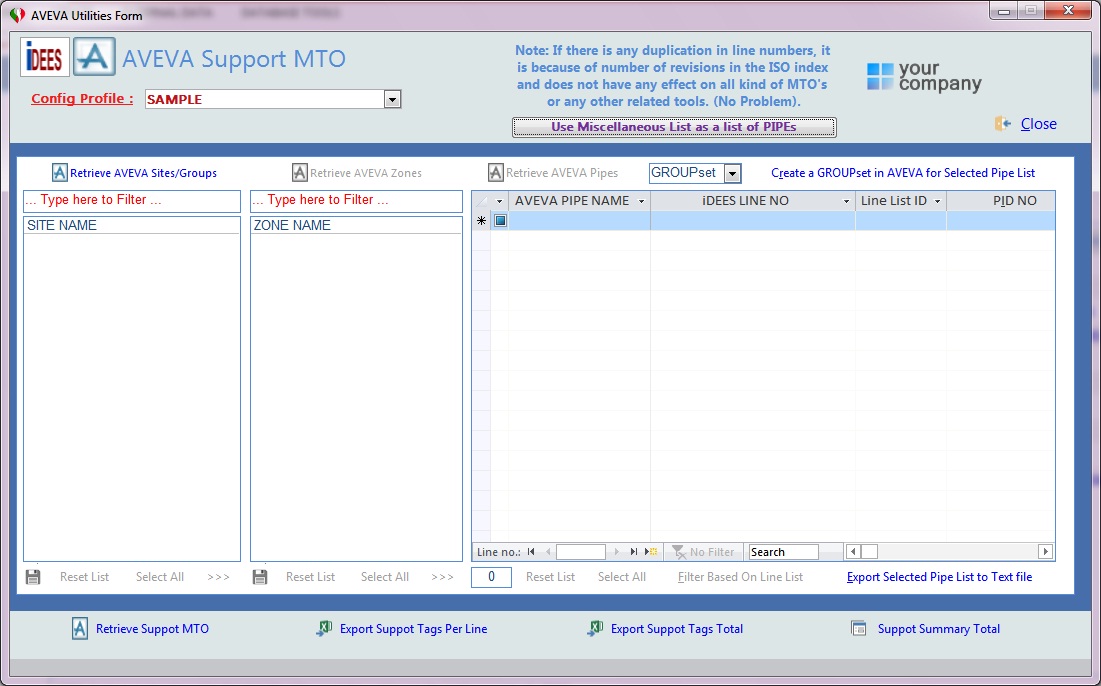Viewport: 1101px width, 686px height.
Task: Click the AVEVA logo icon beside the title
Action: pos(94,57)
